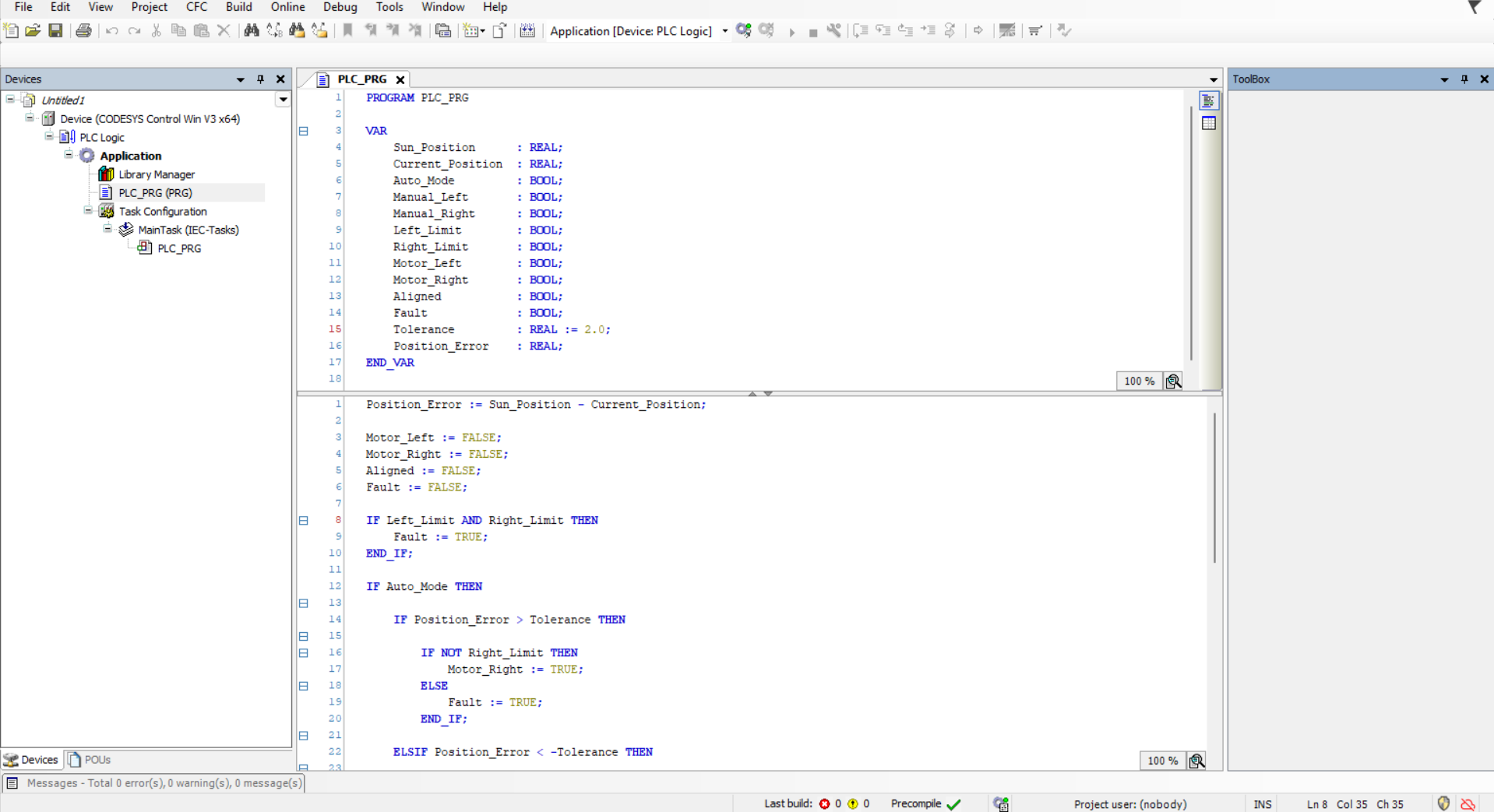Collapse the Task Configuration tree node

click(x=88, y=210)
